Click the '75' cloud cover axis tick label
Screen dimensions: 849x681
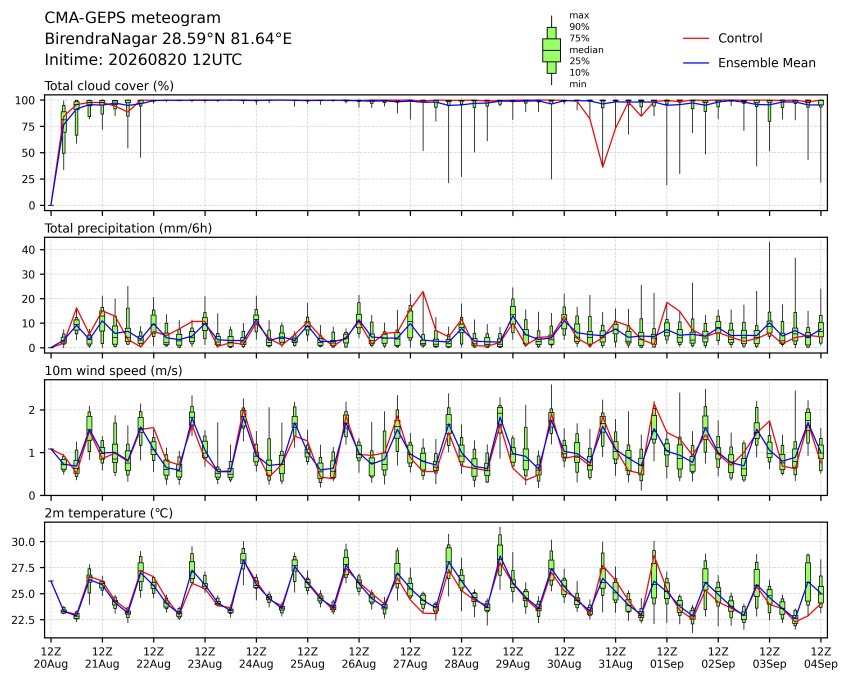point(29,127)
